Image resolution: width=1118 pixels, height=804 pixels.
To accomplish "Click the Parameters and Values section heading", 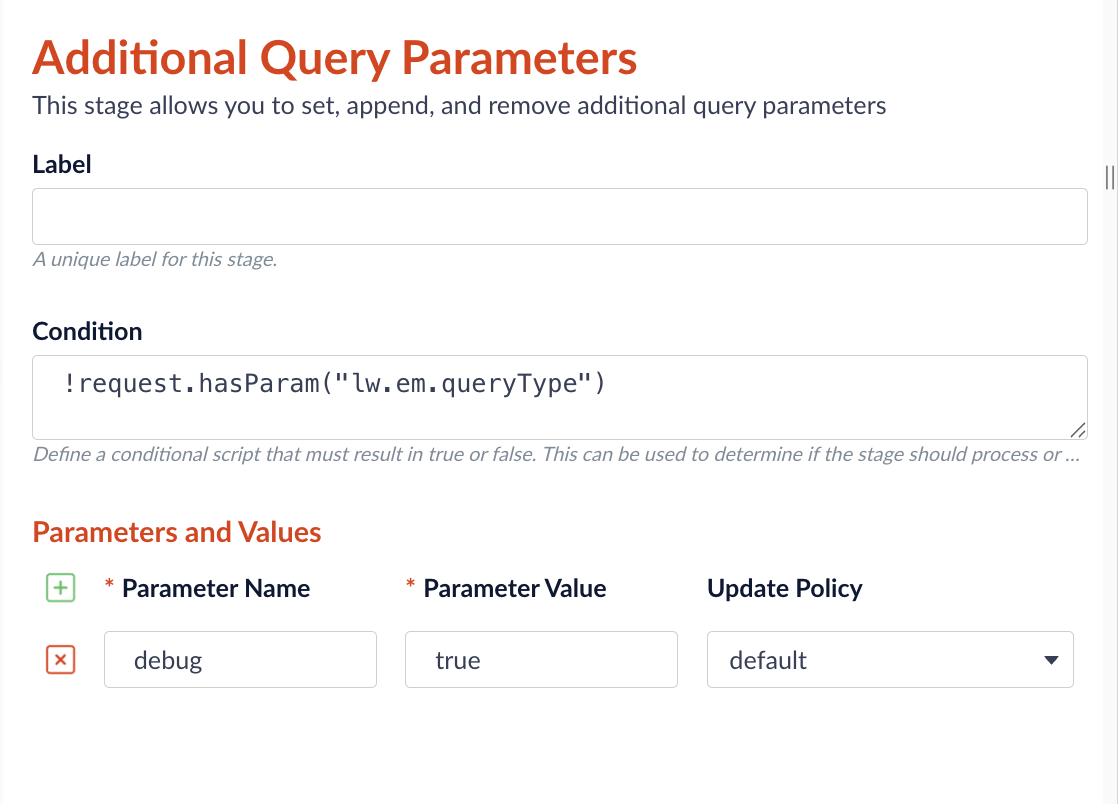I will pos(177,532).
